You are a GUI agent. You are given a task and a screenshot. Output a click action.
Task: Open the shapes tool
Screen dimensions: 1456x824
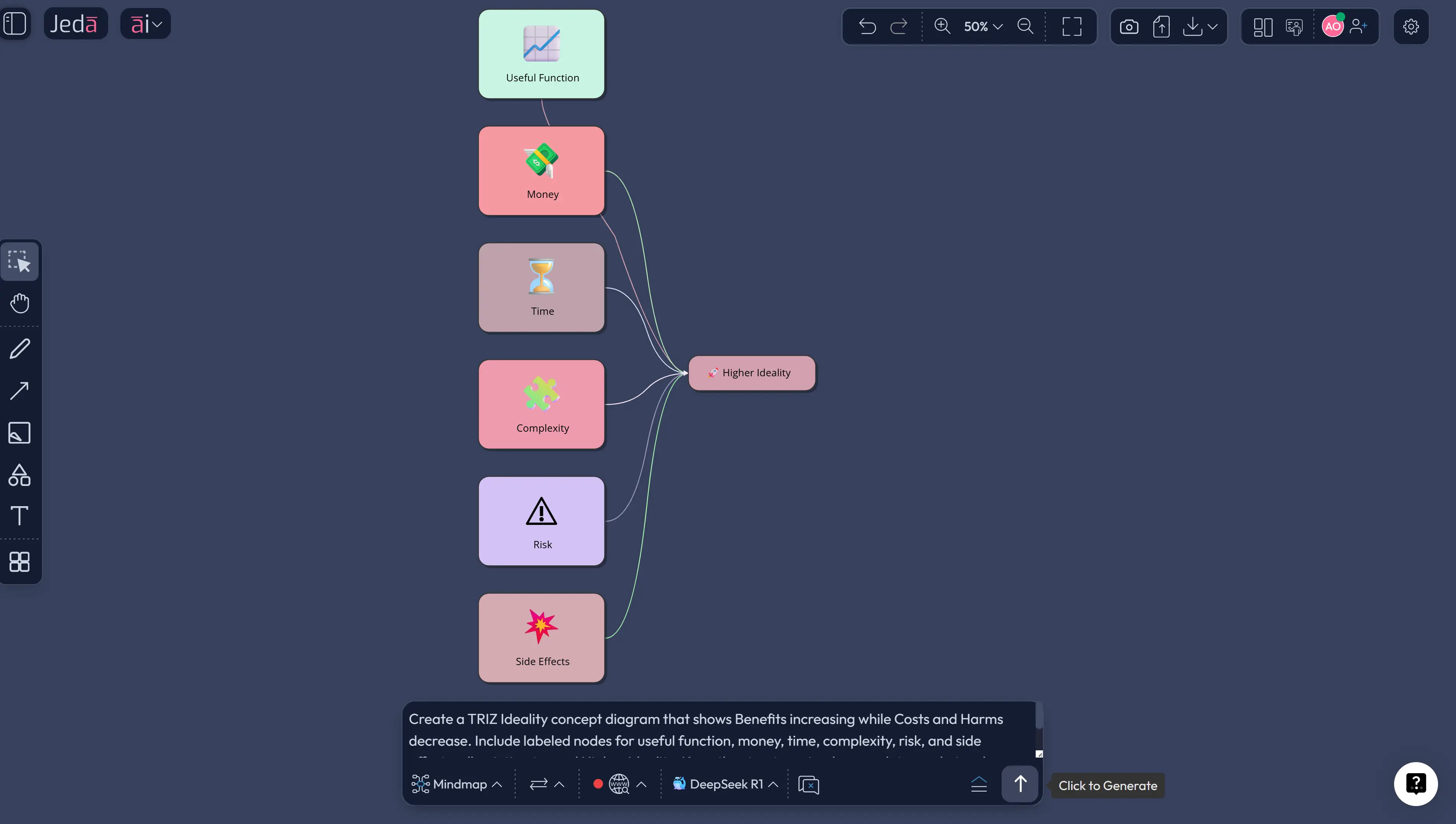coord(20,475)
